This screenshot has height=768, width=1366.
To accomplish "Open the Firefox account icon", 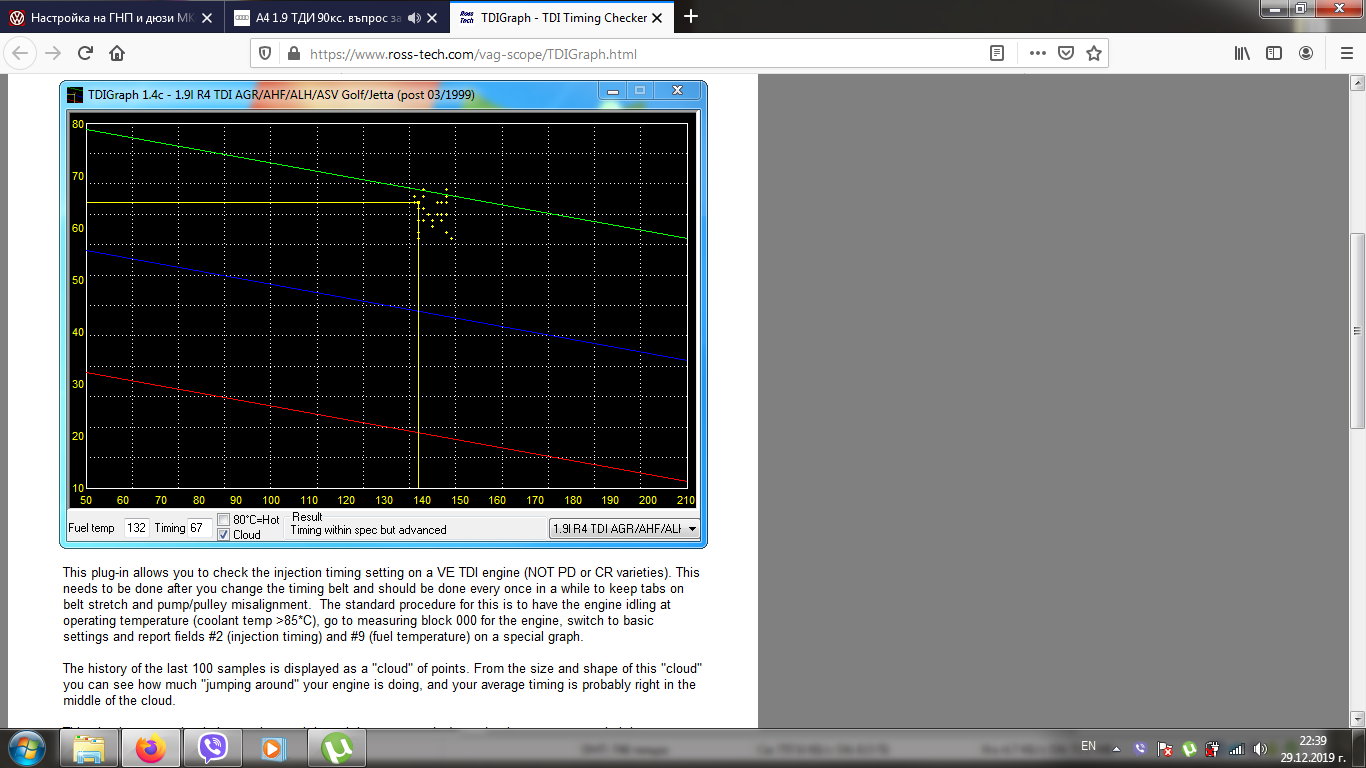I will (x=1306, y=54).
